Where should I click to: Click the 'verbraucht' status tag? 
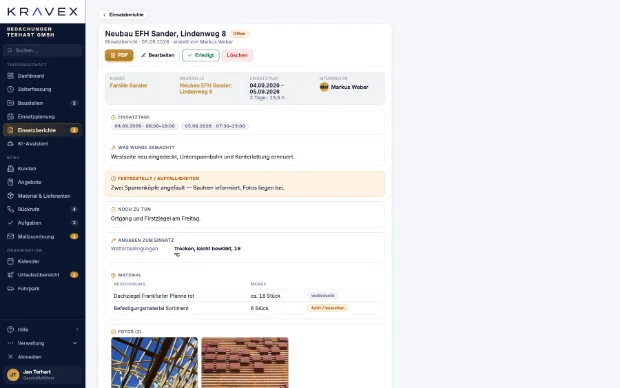point(323,295)
